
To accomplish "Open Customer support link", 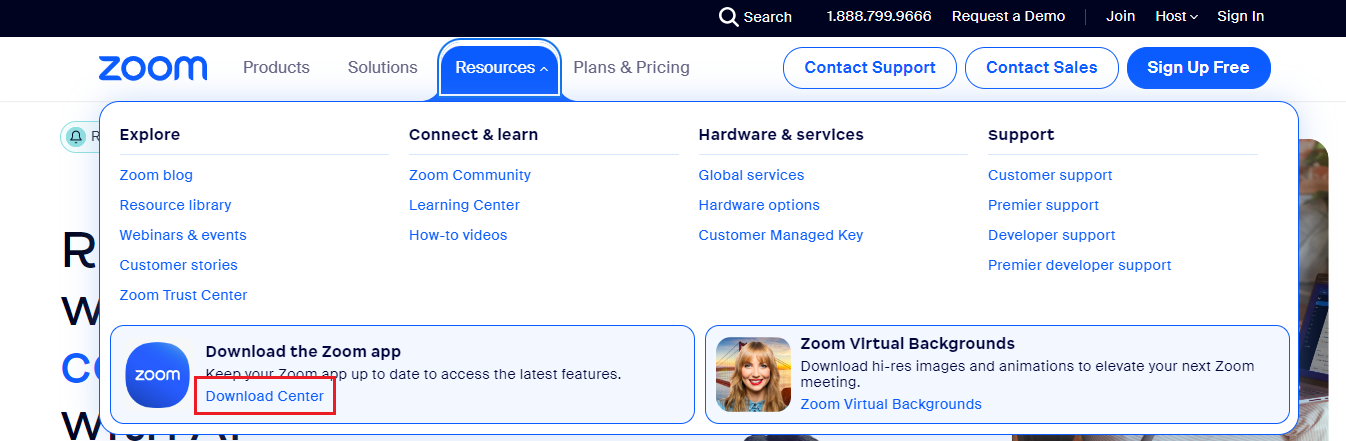I will (x=1050, y=175).
